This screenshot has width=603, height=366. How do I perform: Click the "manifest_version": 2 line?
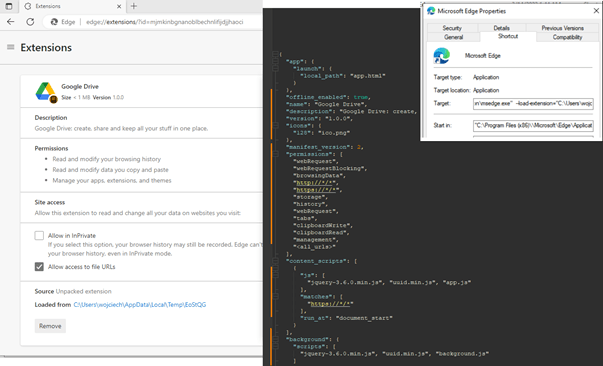coord(325,147)
